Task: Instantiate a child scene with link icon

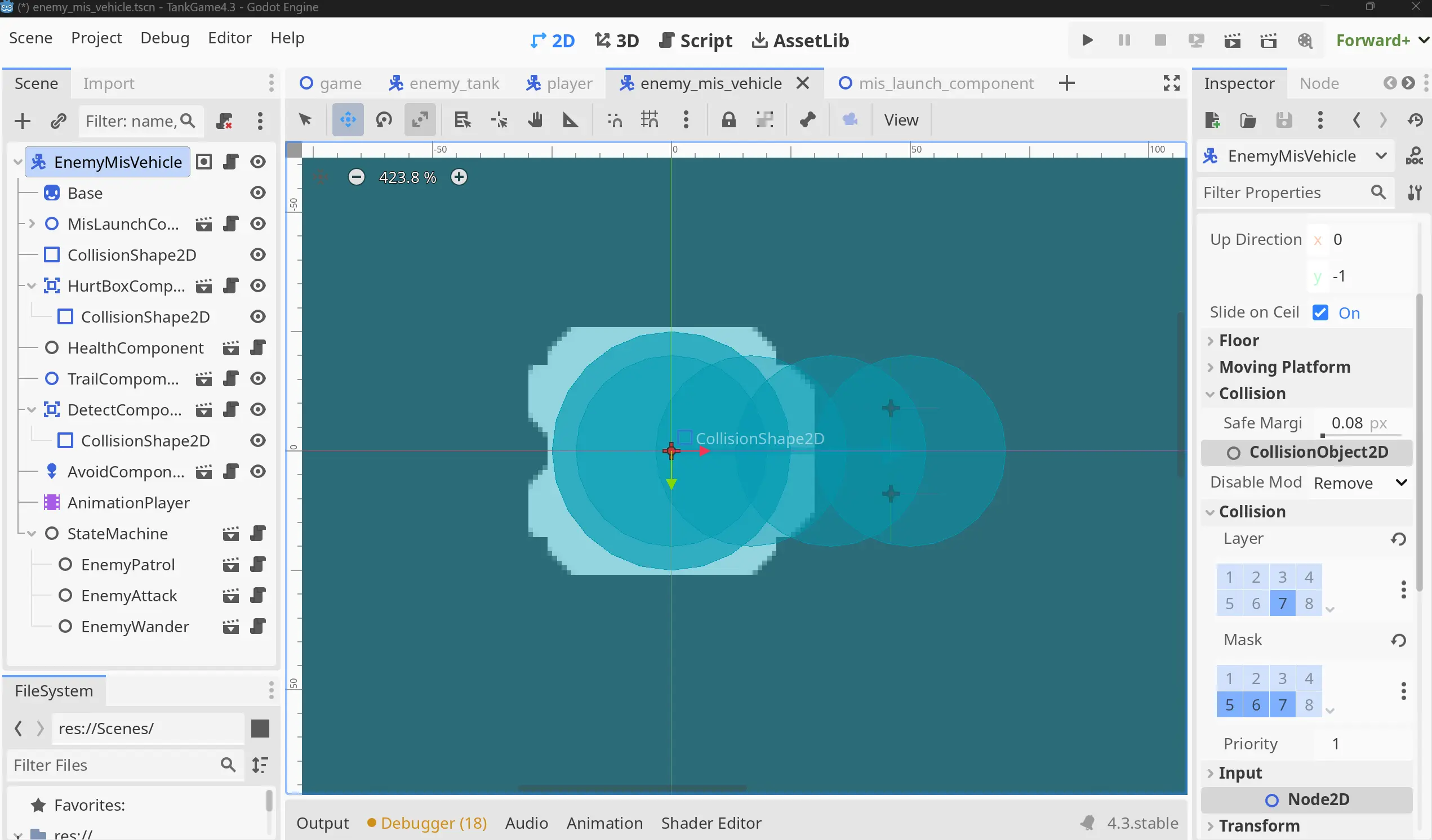Action: [x=58, y=121]
